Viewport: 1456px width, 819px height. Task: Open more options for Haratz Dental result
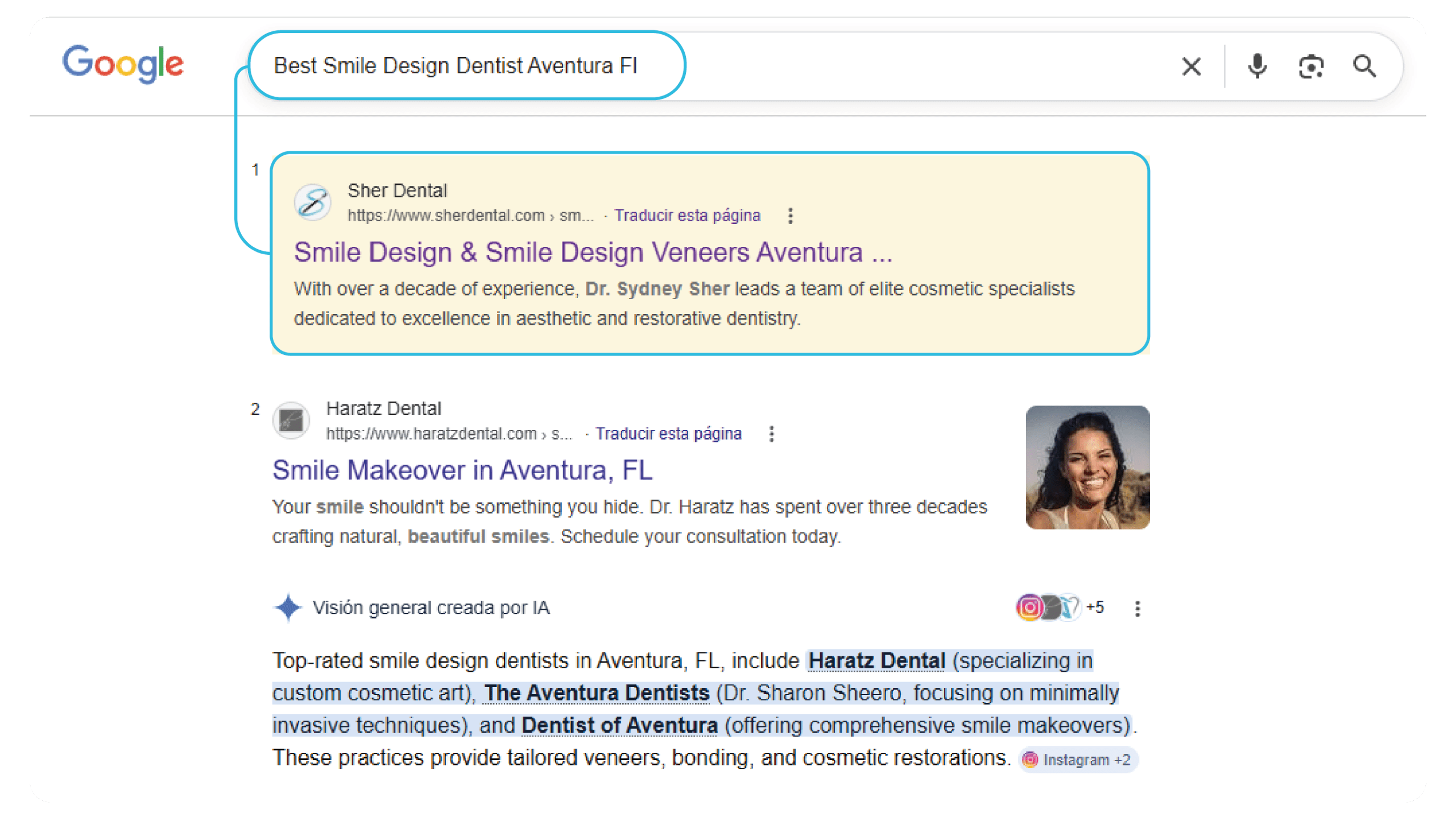[x=771, y=434]
